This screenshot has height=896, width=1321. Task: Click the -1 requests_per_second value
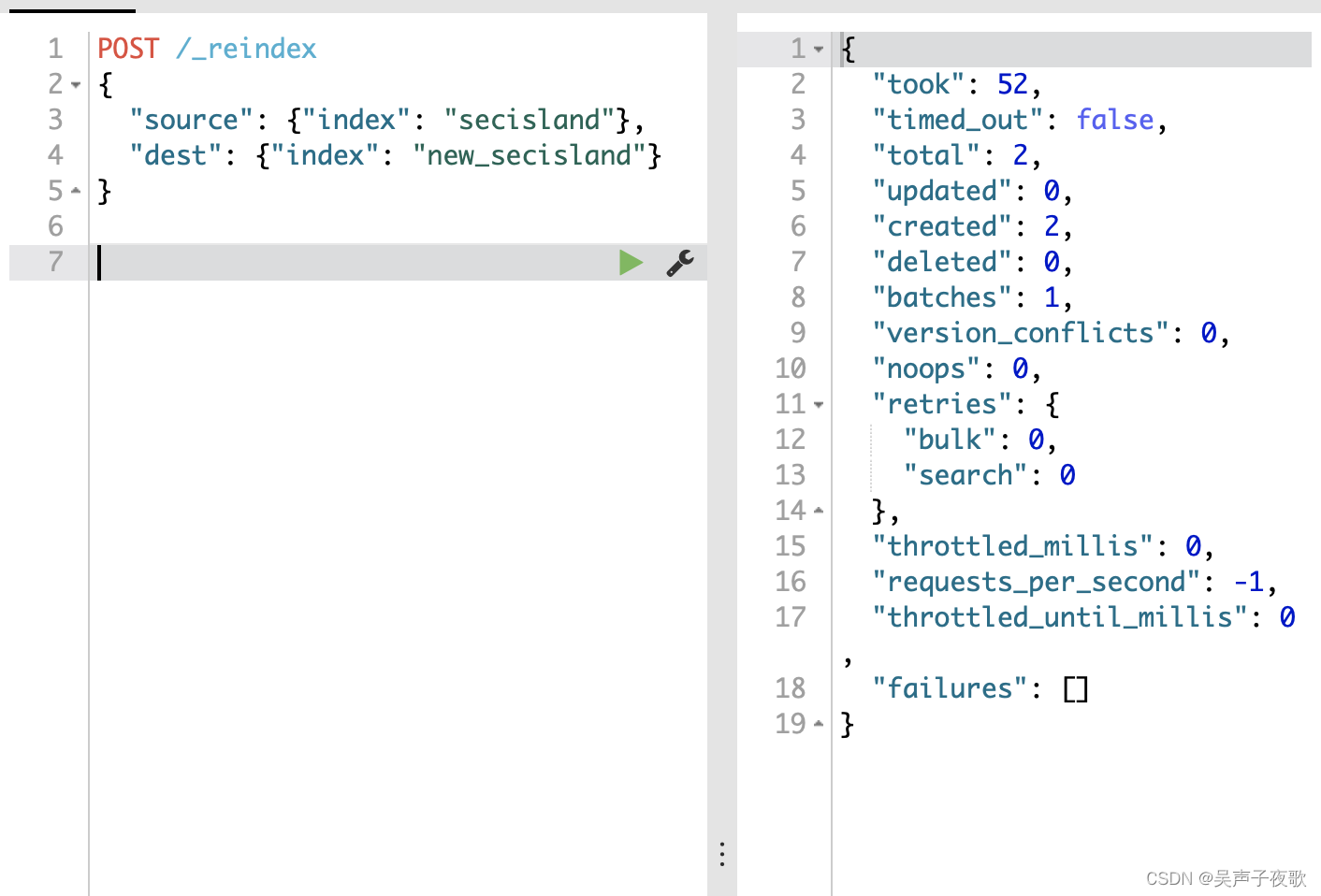(x=1248, y=582)
